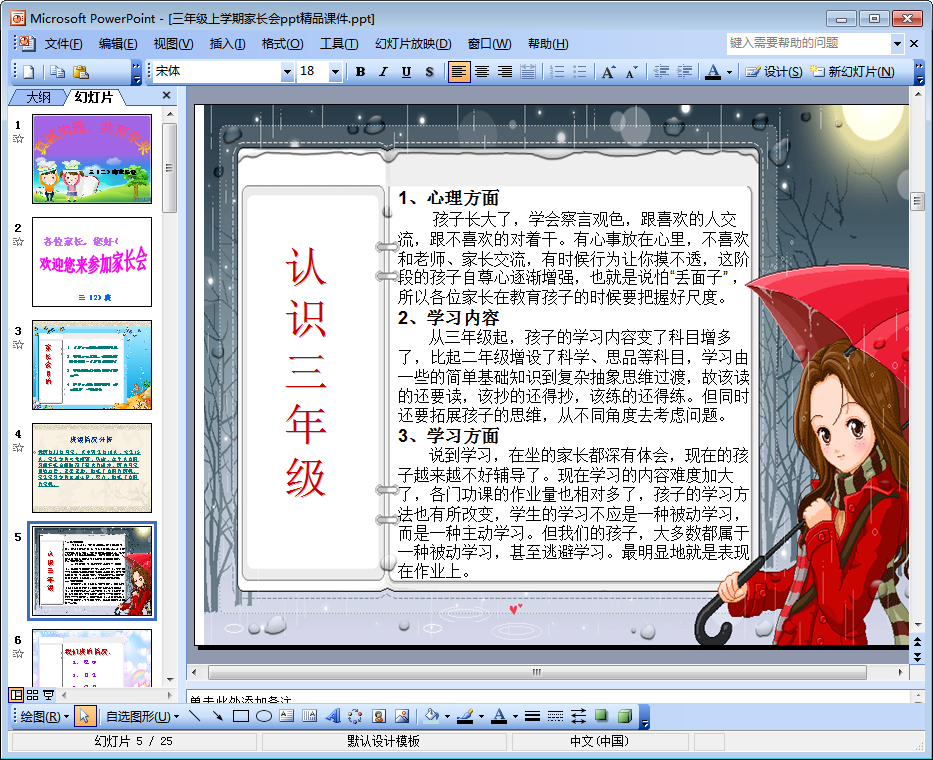Viewport: 933px width, 760px height.
Task: Choose the select objects arrow tool
Action: coord(84,717)
